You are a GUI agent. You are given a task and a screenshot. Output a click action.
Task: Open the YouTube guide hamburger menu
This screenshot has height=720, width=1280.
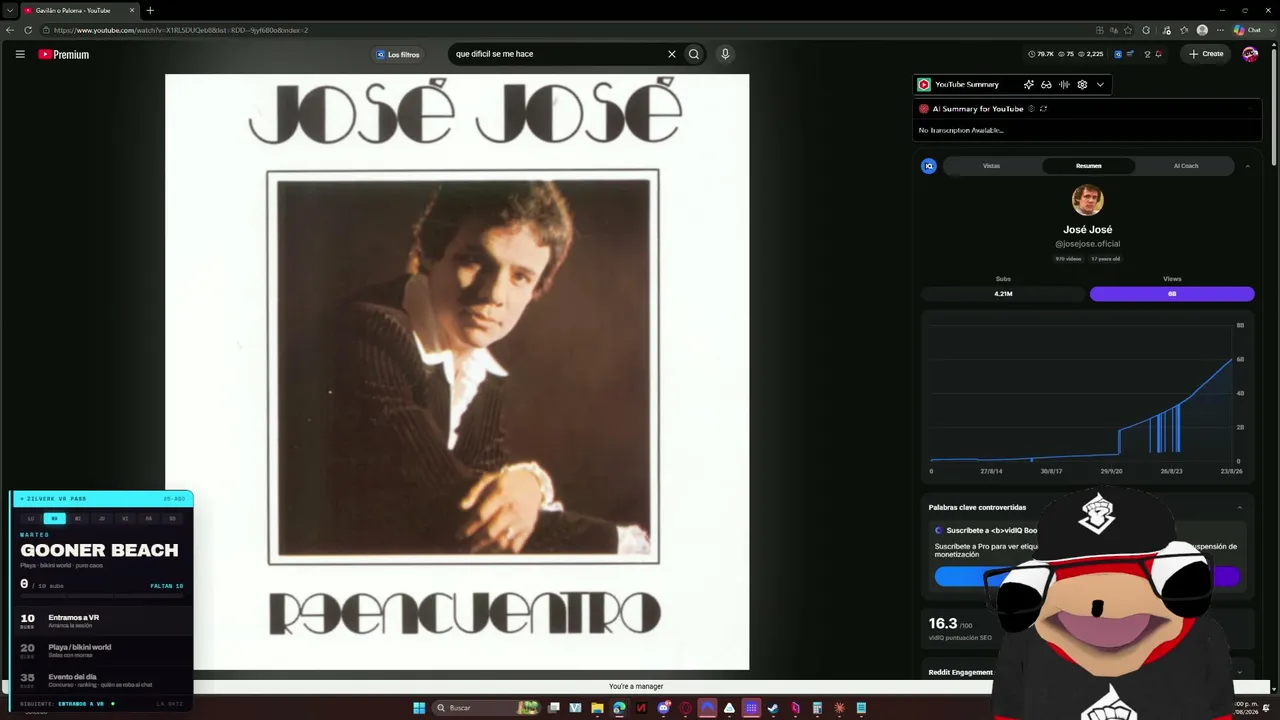point(20,54)
